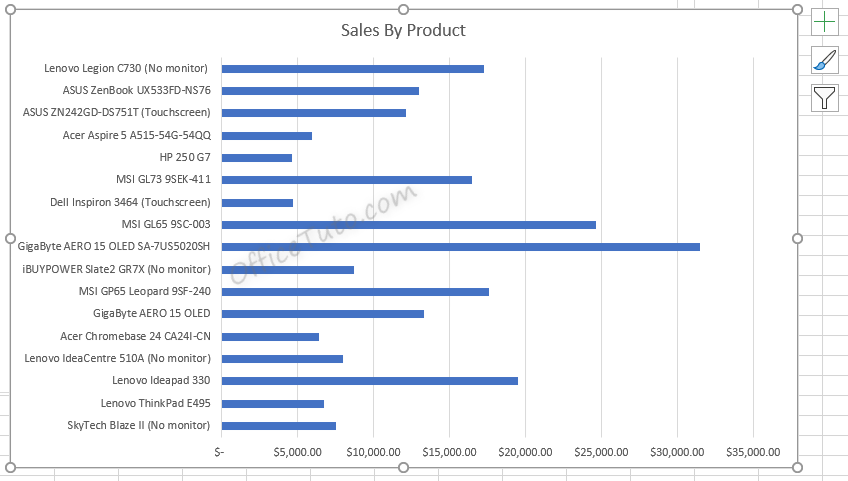Click the Acer Aspire 5 A515-54G-54QQ label

137,135
